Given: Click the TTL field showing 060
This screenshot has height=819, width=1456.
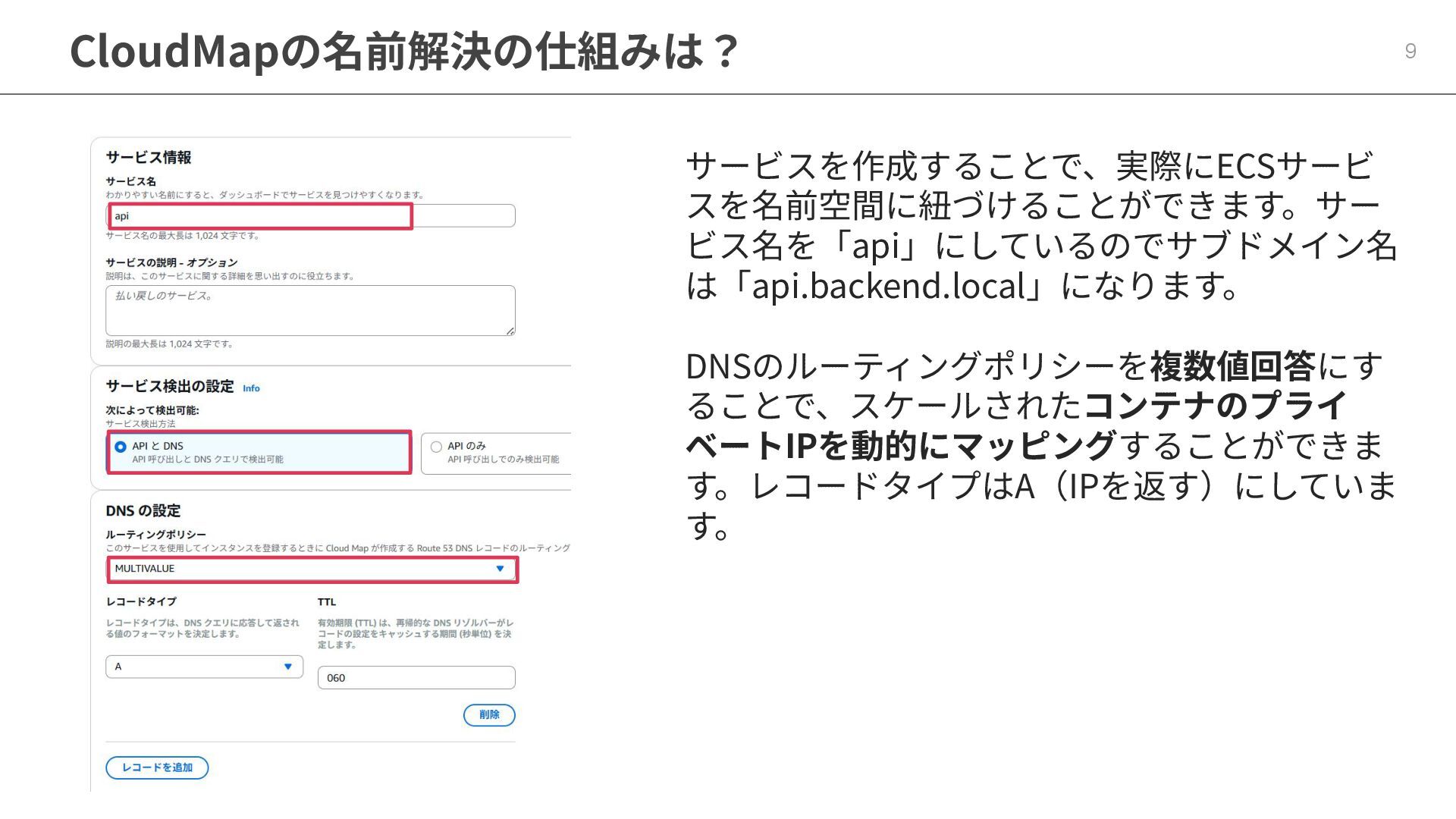Looking at the screenshot, I should (x=416, y=678).
